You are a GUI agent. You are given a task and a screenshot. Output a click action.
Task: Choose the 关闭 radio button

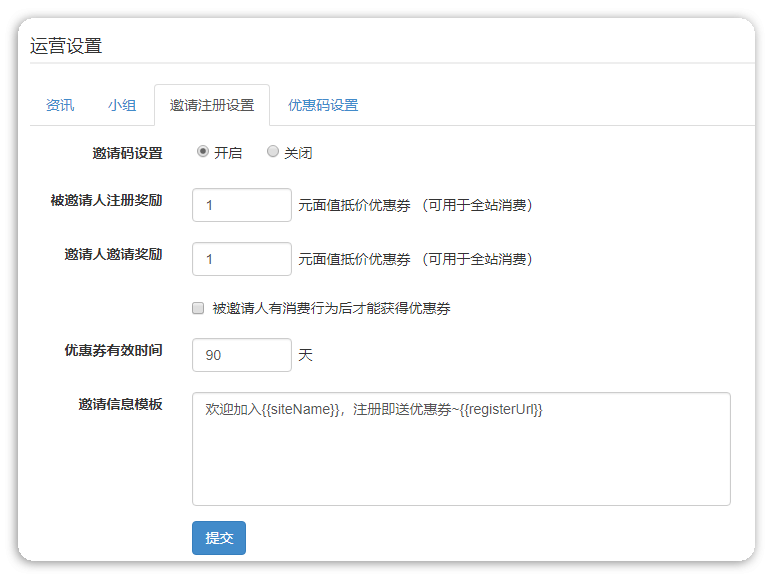(x=273, y=152)
